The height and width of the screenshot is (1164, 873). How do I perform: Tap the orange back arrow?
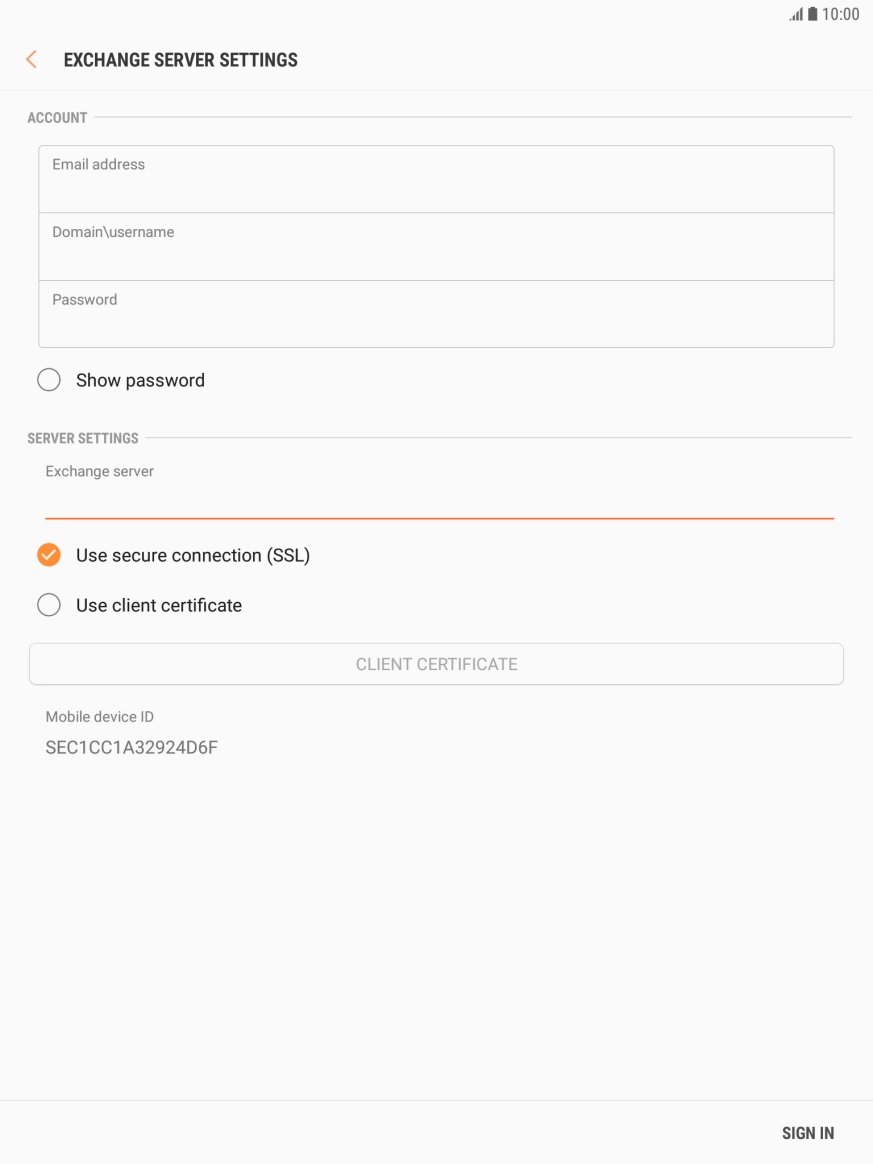click(x=31, y=60)
